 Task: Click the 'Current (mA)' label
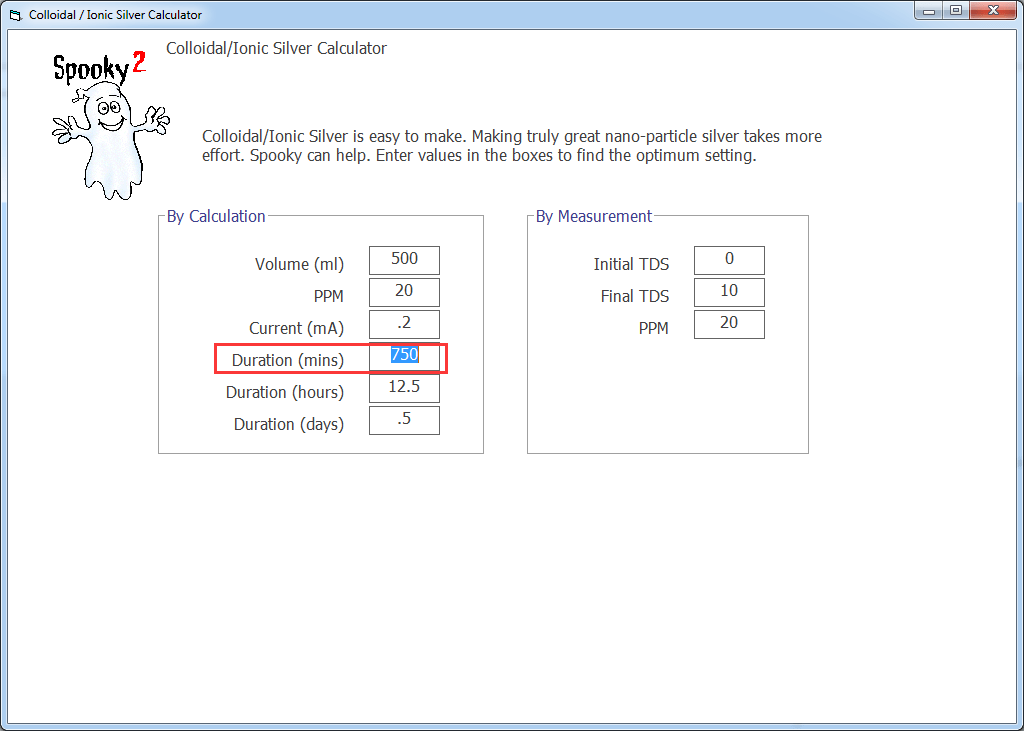[296, 329]
